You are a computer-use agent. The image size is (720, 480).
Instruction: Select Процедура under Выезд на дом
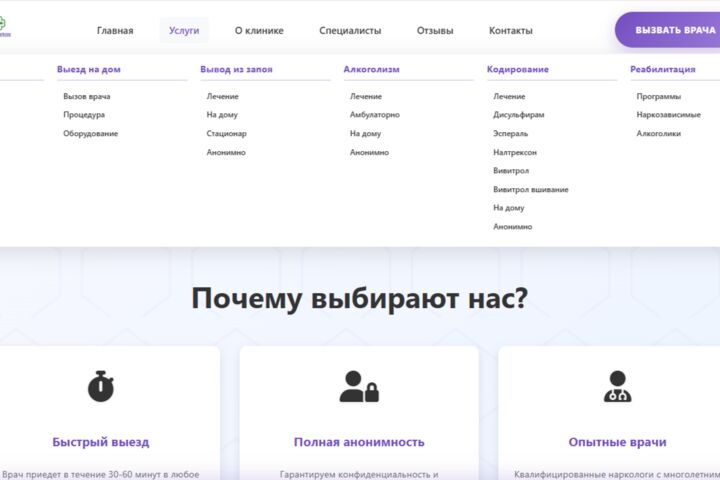click(x=84, y=115)
